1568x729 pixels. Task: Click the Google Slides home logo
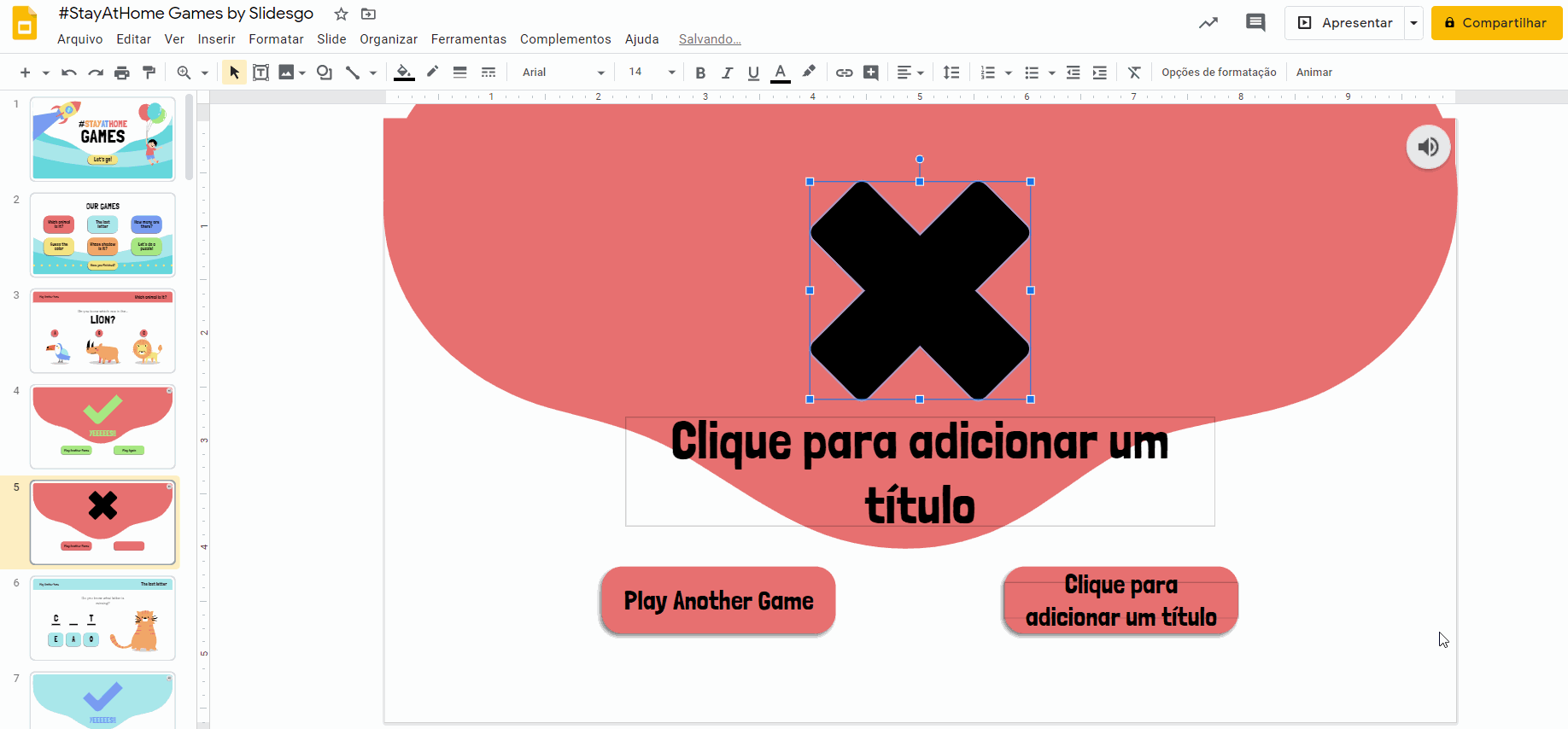(26, 23)
